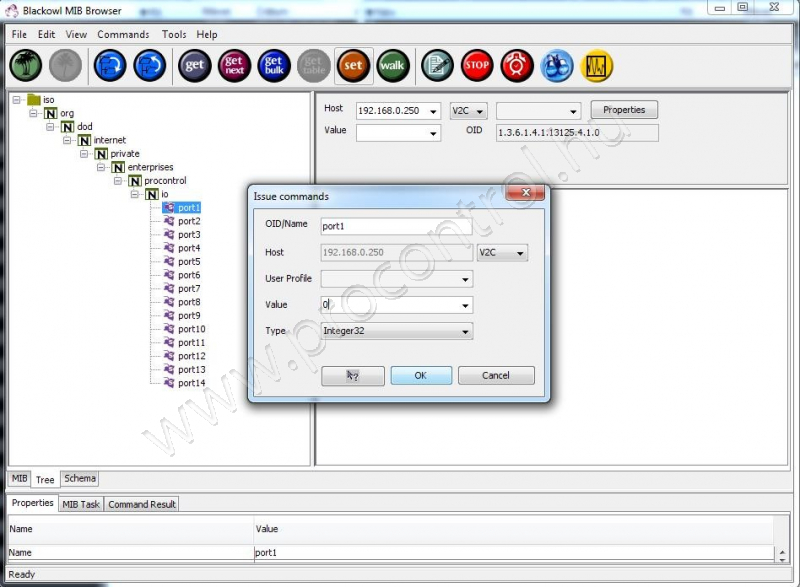800x587 pixels.
Task: Select the lower Properties tab
Action: [x=33, y=503]
